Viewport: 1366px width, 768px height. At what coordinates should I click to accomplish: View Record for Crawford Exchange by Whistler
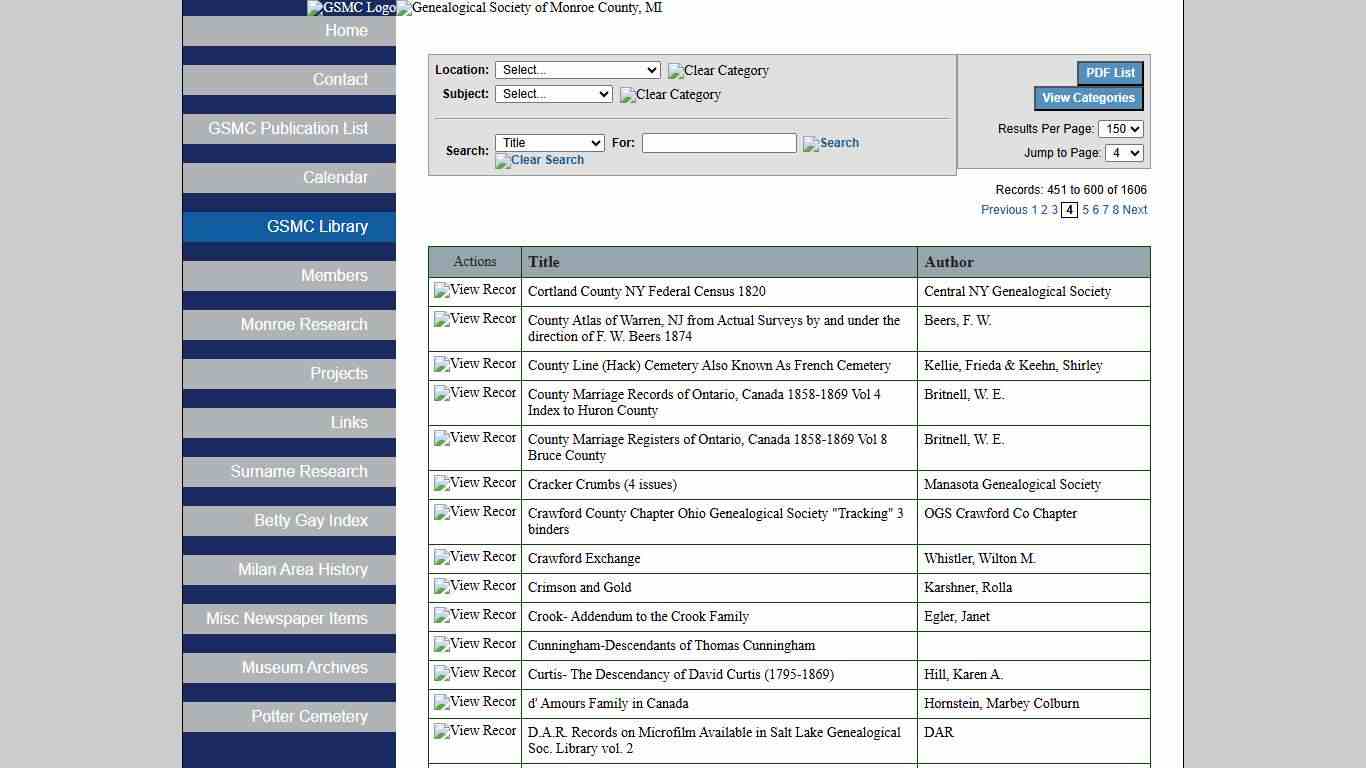coord(474,559)
